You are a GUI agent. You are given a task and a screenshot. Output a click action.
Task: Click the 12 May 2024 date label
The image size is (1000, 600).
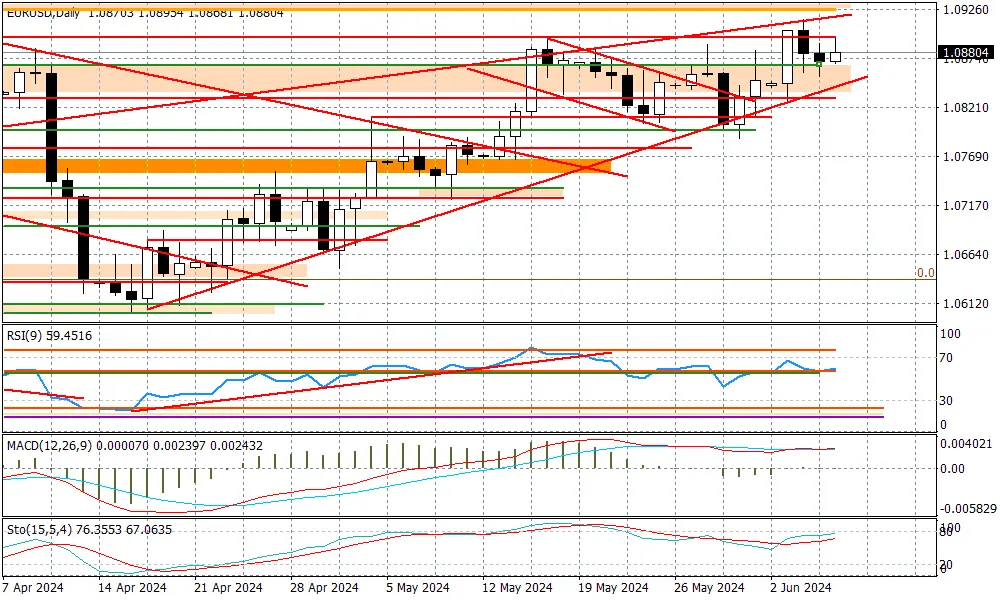point(517,587)
